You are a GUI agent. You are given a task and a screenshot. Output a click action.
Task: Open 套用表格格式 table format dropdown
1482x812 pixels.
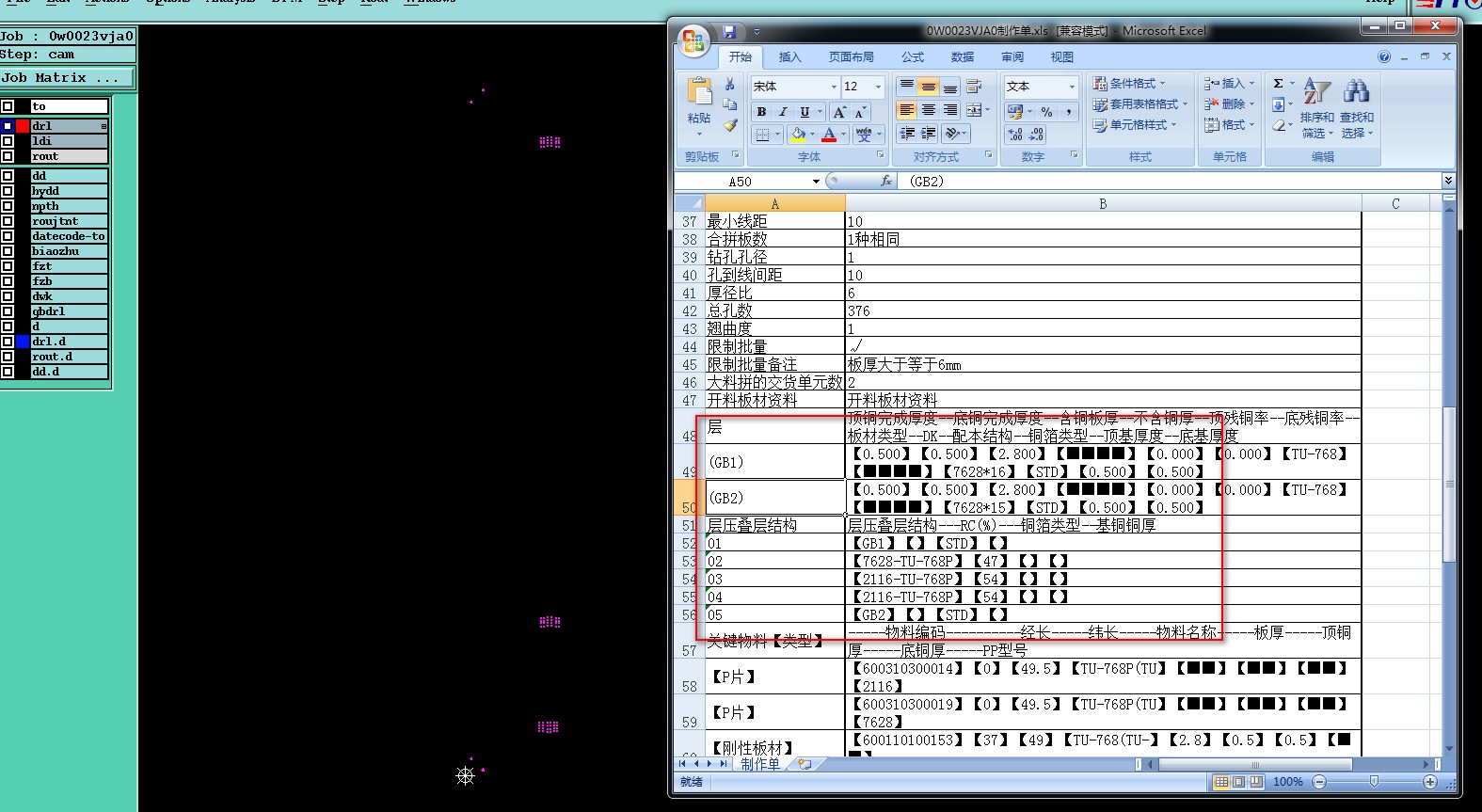1140,104
